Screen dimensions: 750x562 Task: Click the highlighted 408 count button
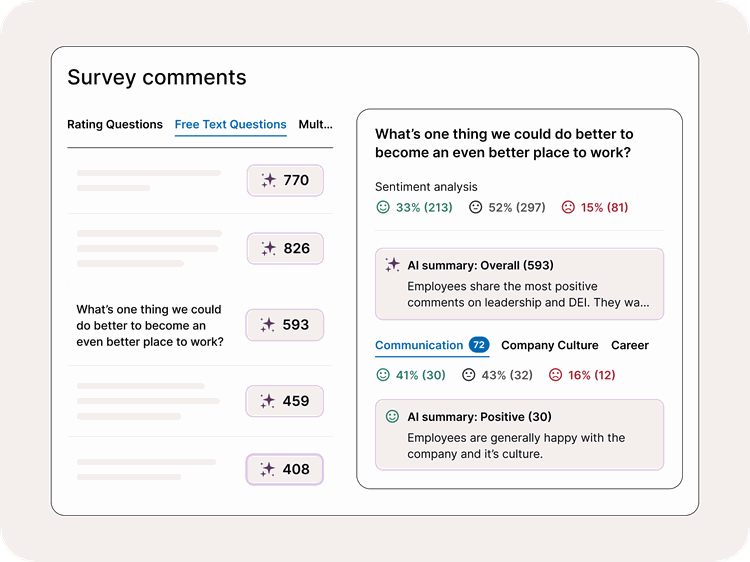coord(285,469)
